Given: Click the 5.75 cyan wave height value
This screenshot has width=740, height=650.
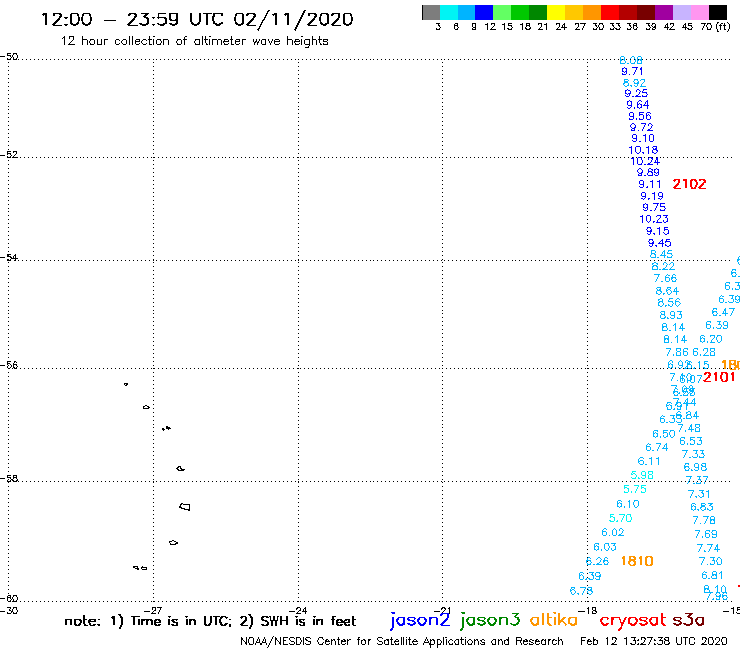Looking at the screenshot, I should 635,489.
